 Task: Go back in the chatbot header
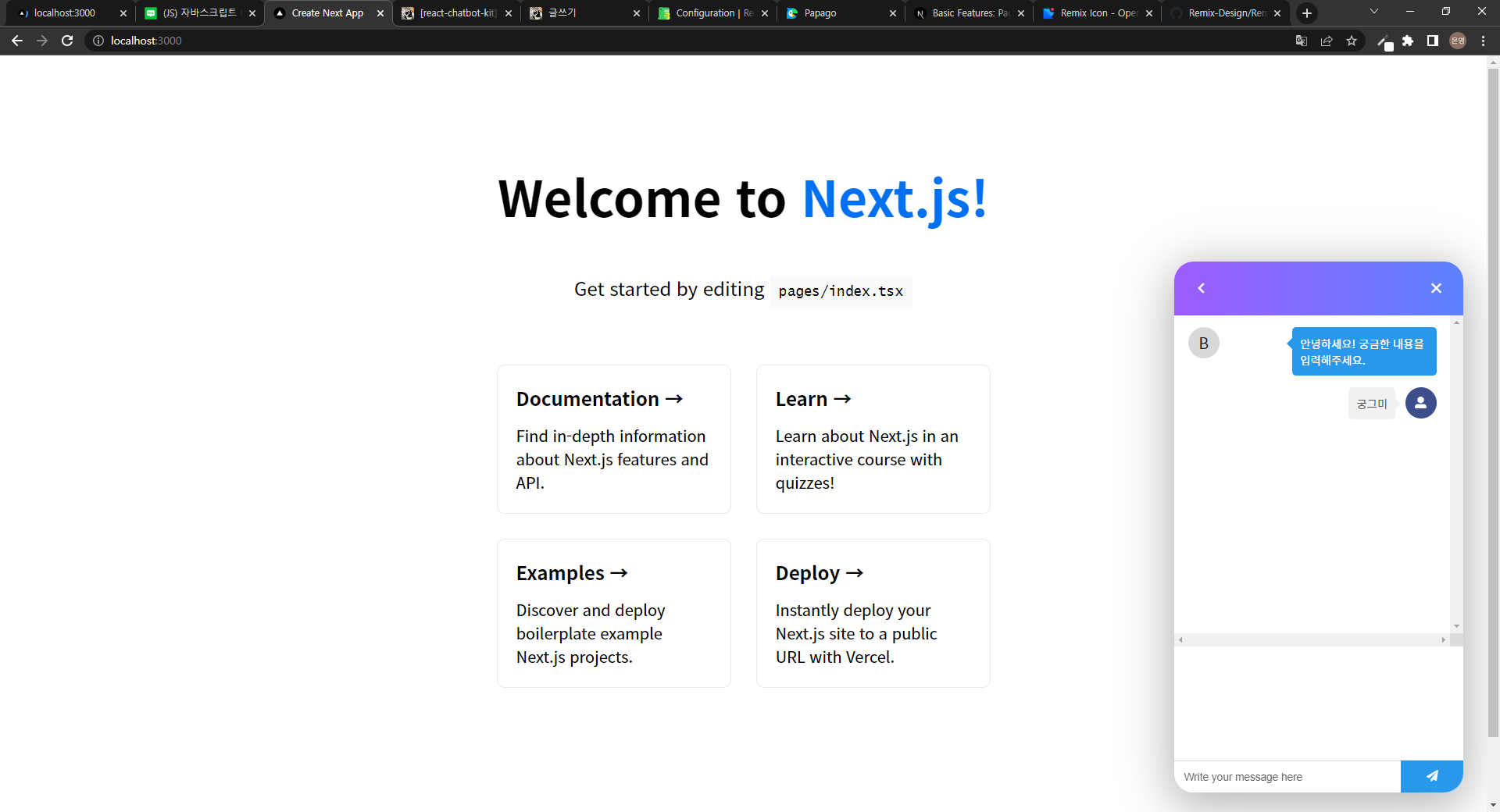(1202, 288)
